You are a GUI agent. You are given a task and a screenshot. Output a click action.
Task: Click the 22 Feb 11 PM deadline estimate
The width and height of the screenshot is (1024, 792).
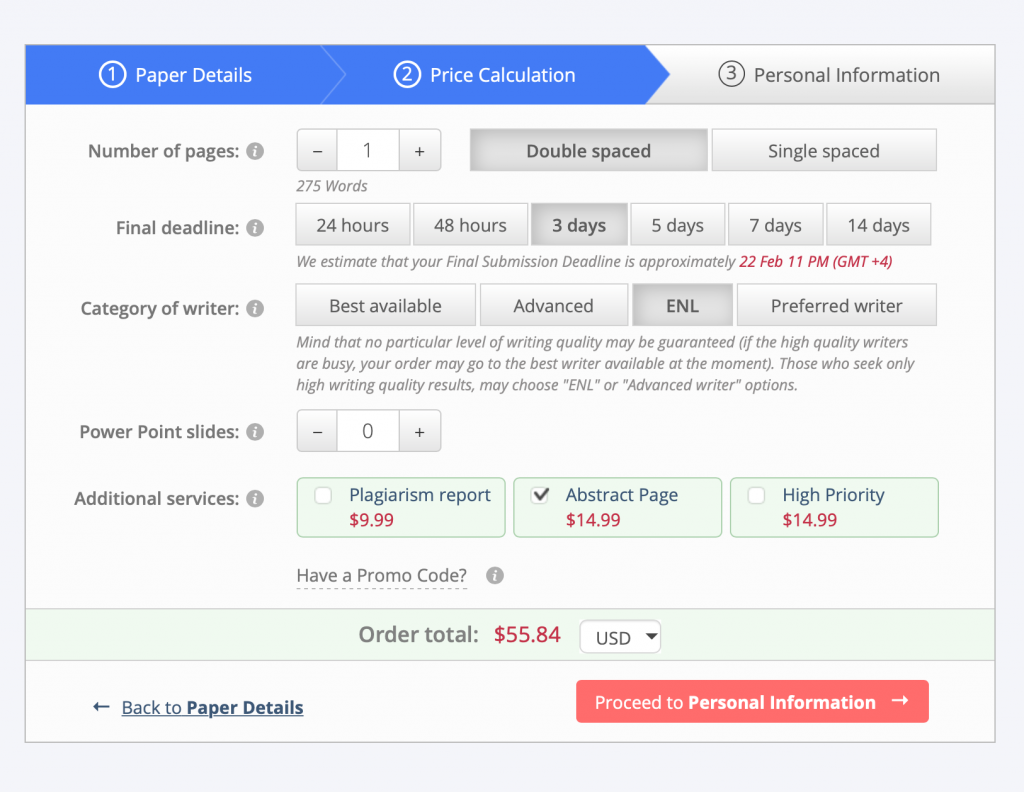point(816,262)
